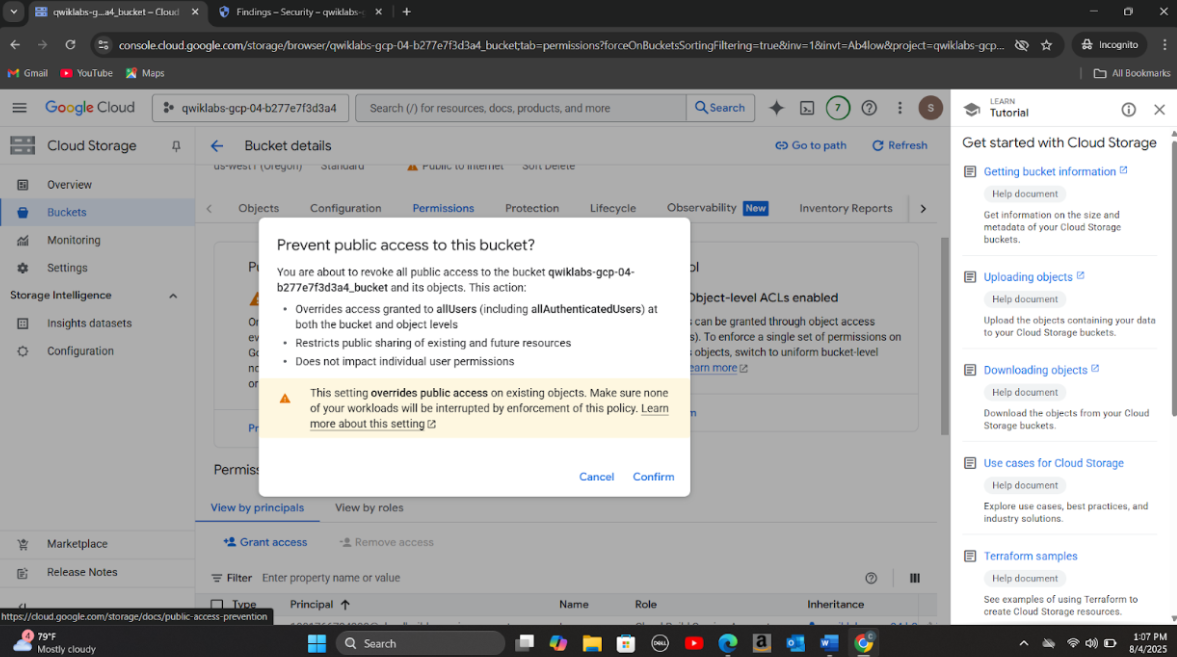Click the help question mark icon
Image resolution: width=1177 pixels, height=657 pixels.
click(869, 108)
